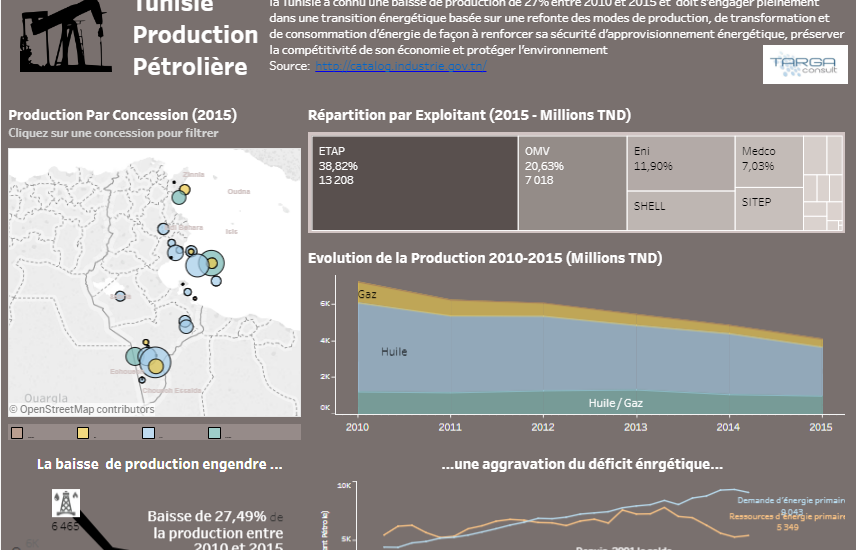
Task: Click the Evolution de la Production 2010-2015 heading
Action: click(485, 258)
